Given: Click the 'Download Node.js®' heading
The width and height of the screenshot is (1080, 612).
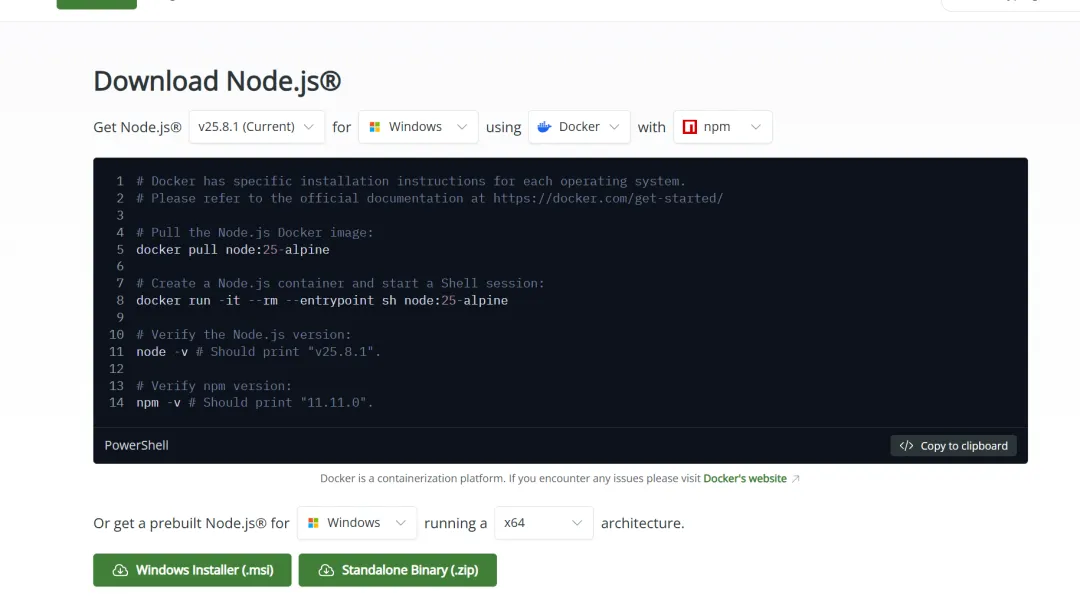Looking at the screenshot, I should [217, 81].
